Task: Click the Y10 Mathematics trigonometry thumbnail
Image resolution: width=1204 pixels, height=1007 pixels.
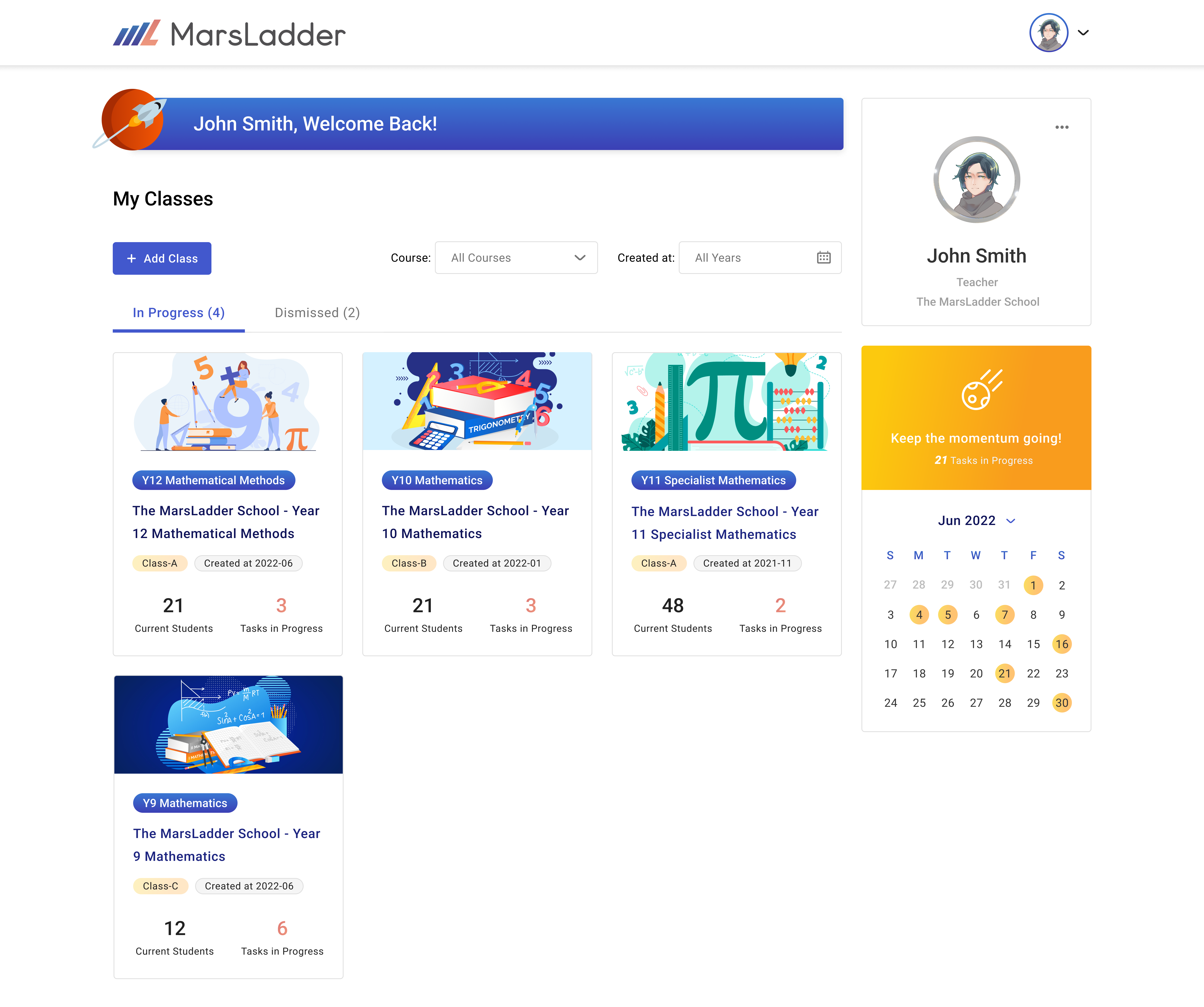Action: [x=477, y=401]
